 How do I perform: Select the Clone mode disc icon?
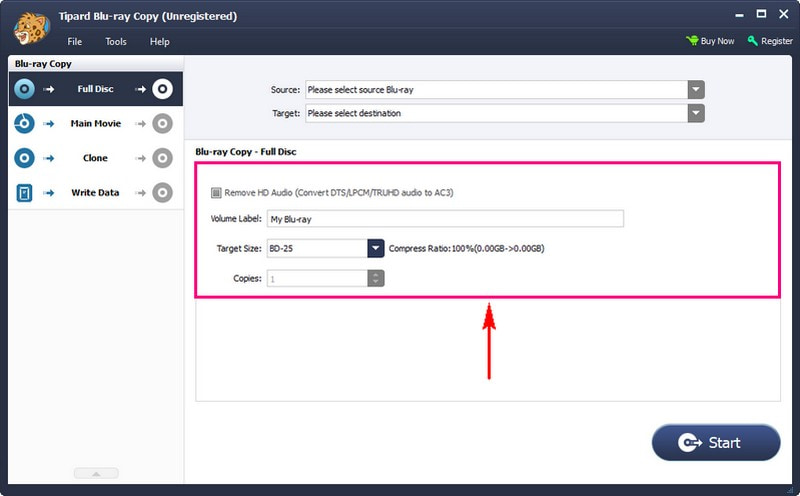pos(25,158)
